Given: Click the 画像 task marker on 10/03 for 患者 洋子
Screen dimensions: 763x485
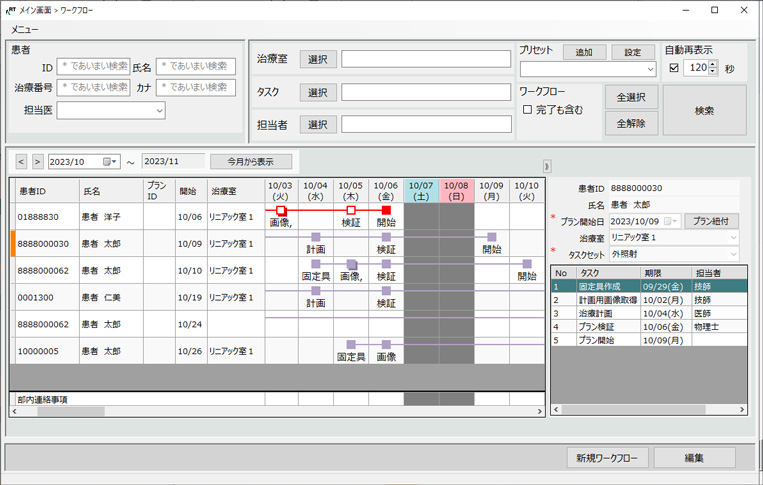Looking at the screenshot, I should [x=281, y=211].
